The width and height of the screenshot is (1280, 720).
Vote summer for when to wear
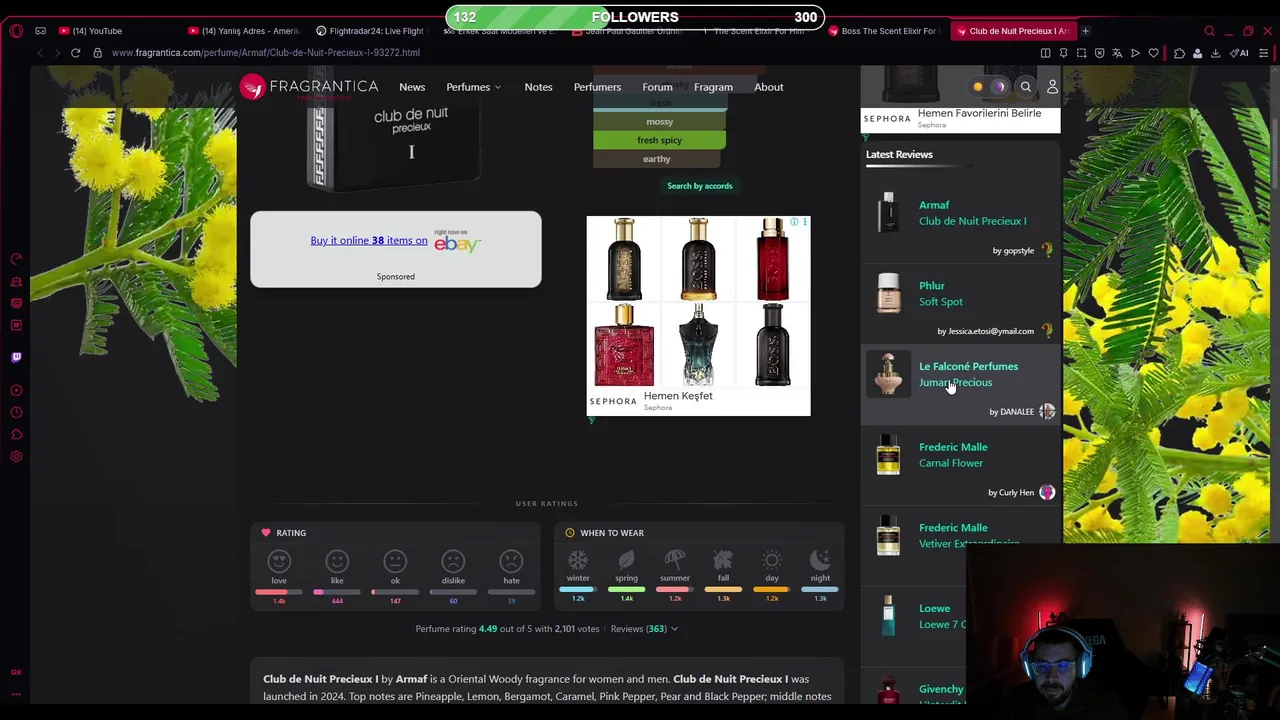(x=675, y=560)
